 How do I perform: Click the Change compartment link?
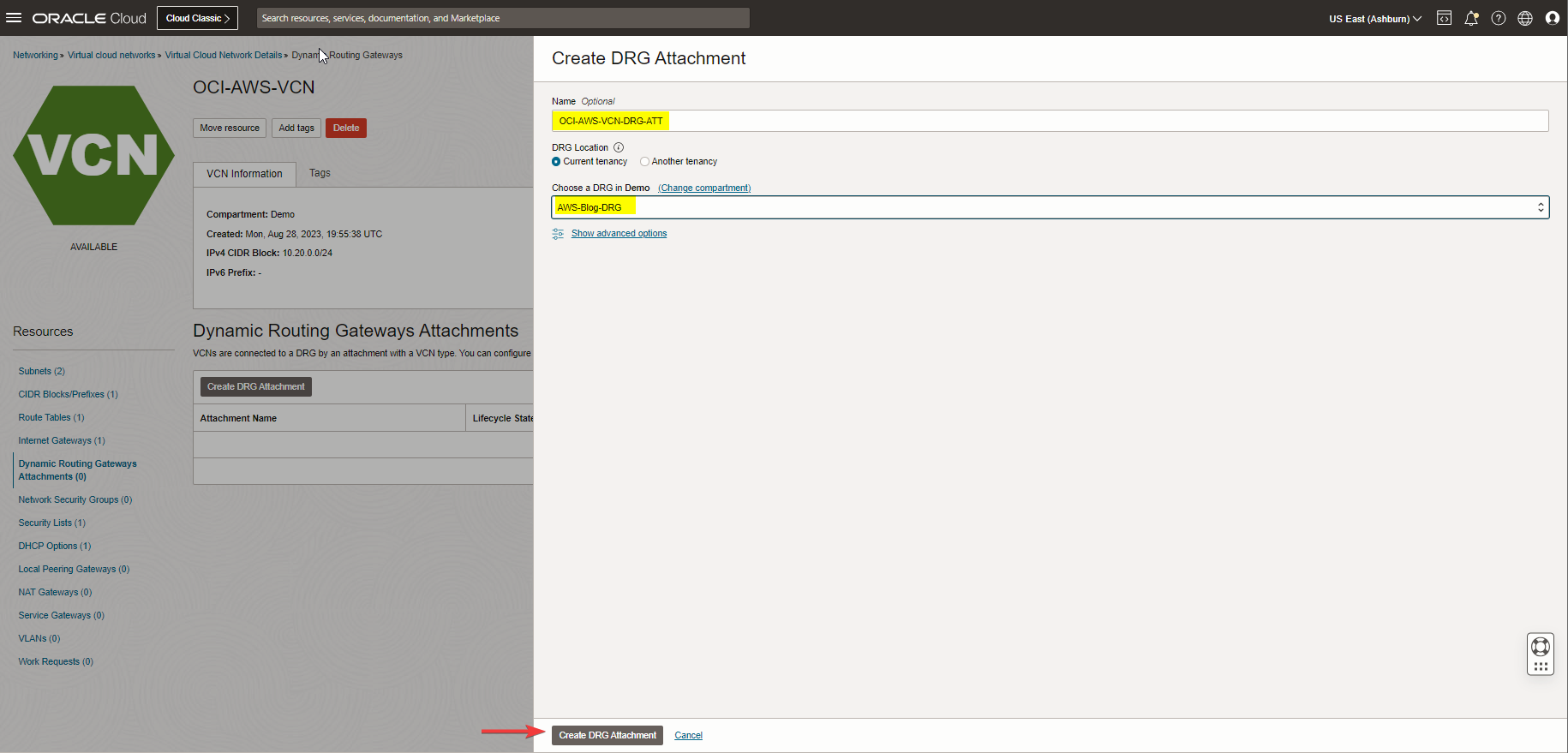704,188
